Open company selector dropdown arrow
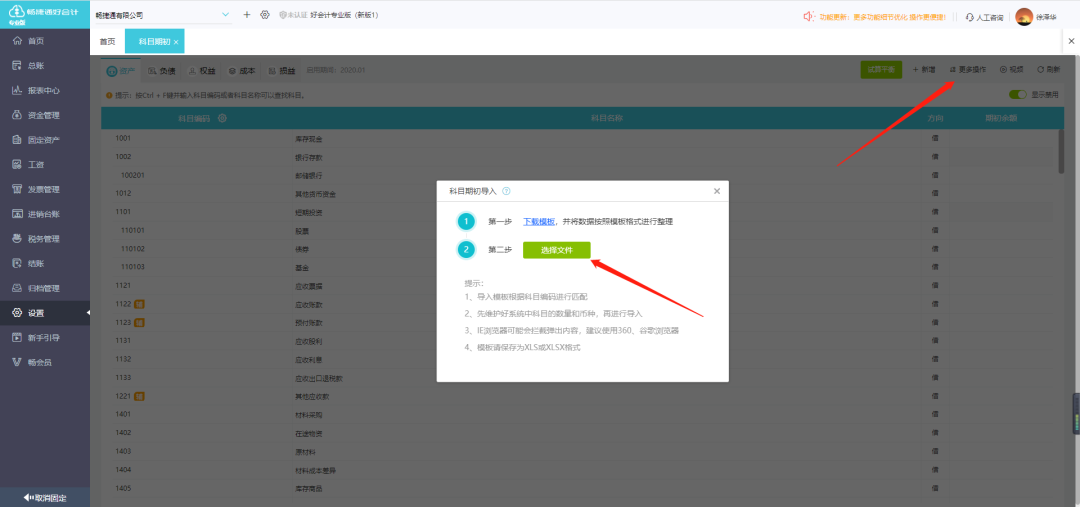The height and width of the screenshot is (507, 1080). (226, 14)
